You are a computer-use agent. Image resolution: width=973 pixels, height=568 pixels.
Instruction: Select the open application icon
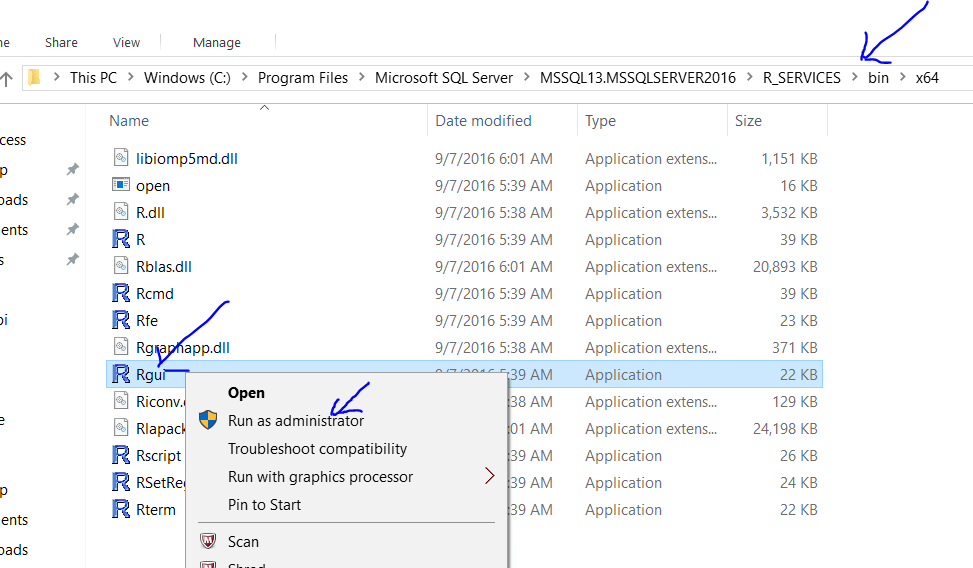tap(121, 185)
